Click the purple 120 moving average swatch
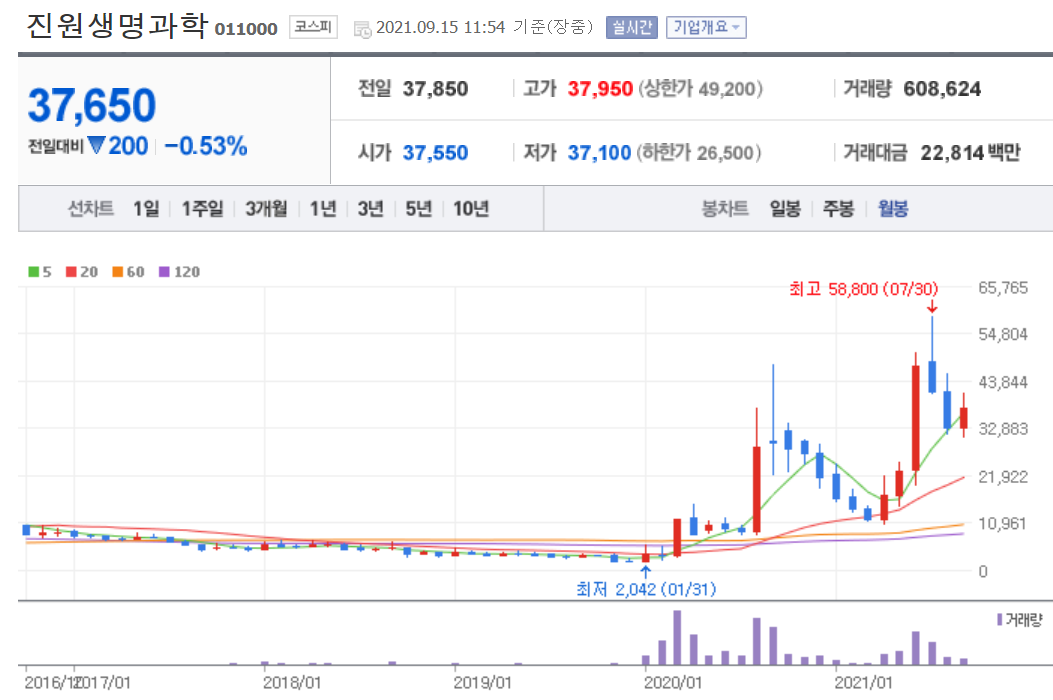Screen dimensions: 1053x700 164,271
